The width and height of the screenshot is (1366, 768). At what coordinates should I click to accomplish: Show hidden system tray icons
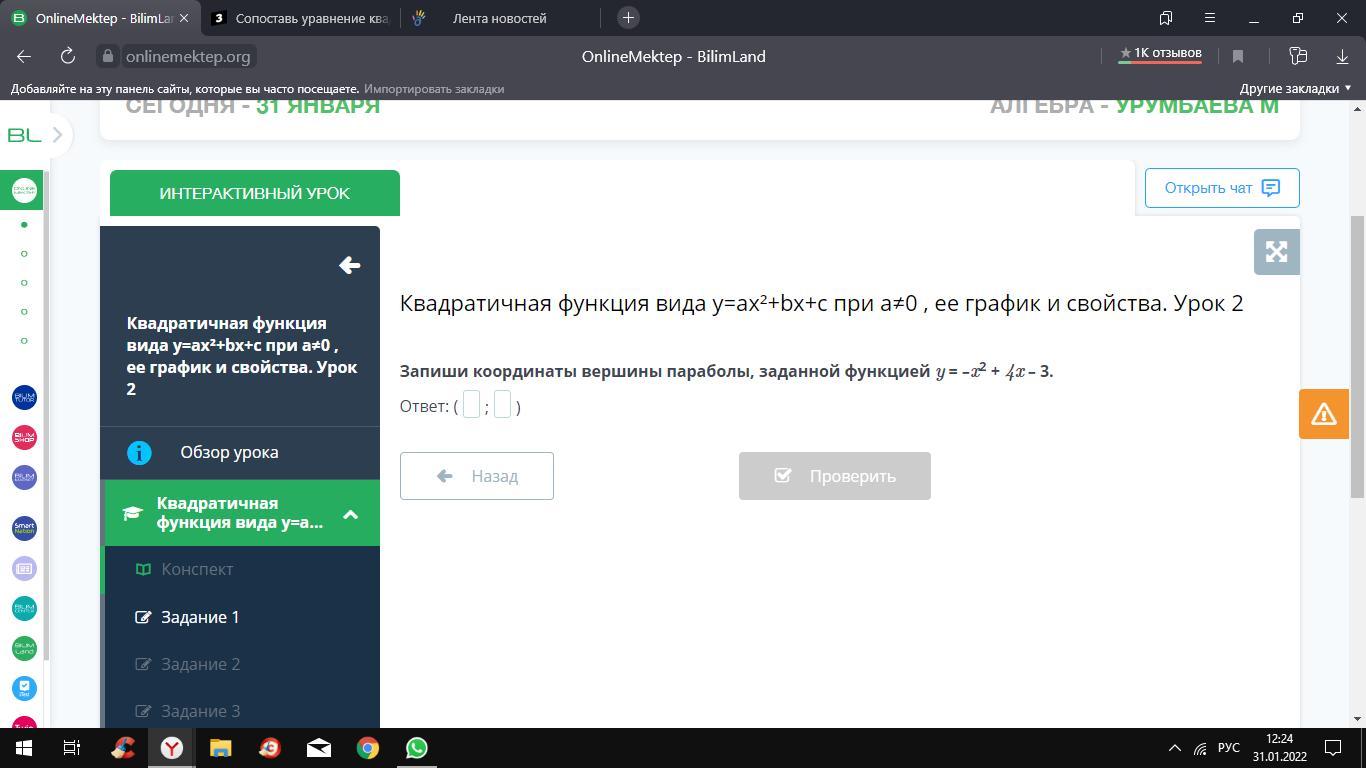point(1174,748)
